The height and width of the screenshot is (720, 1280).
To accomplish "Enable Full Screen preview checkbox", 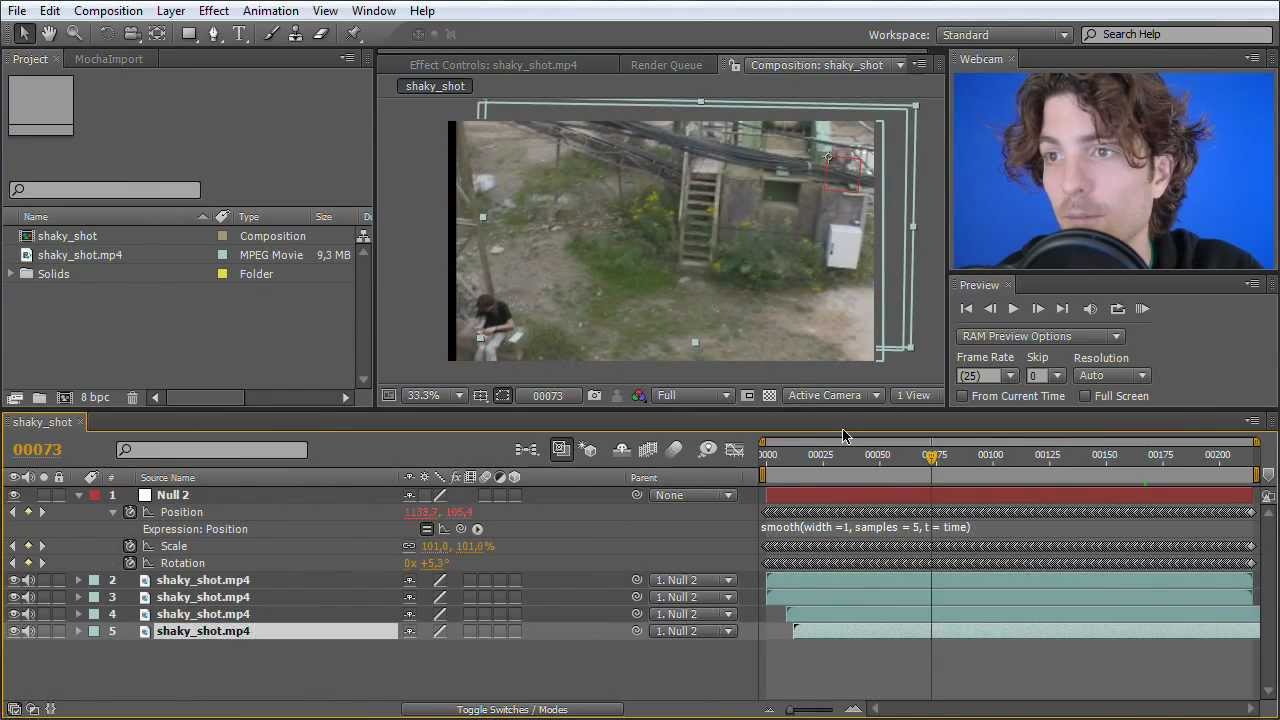I will (x=1085, y=396).
